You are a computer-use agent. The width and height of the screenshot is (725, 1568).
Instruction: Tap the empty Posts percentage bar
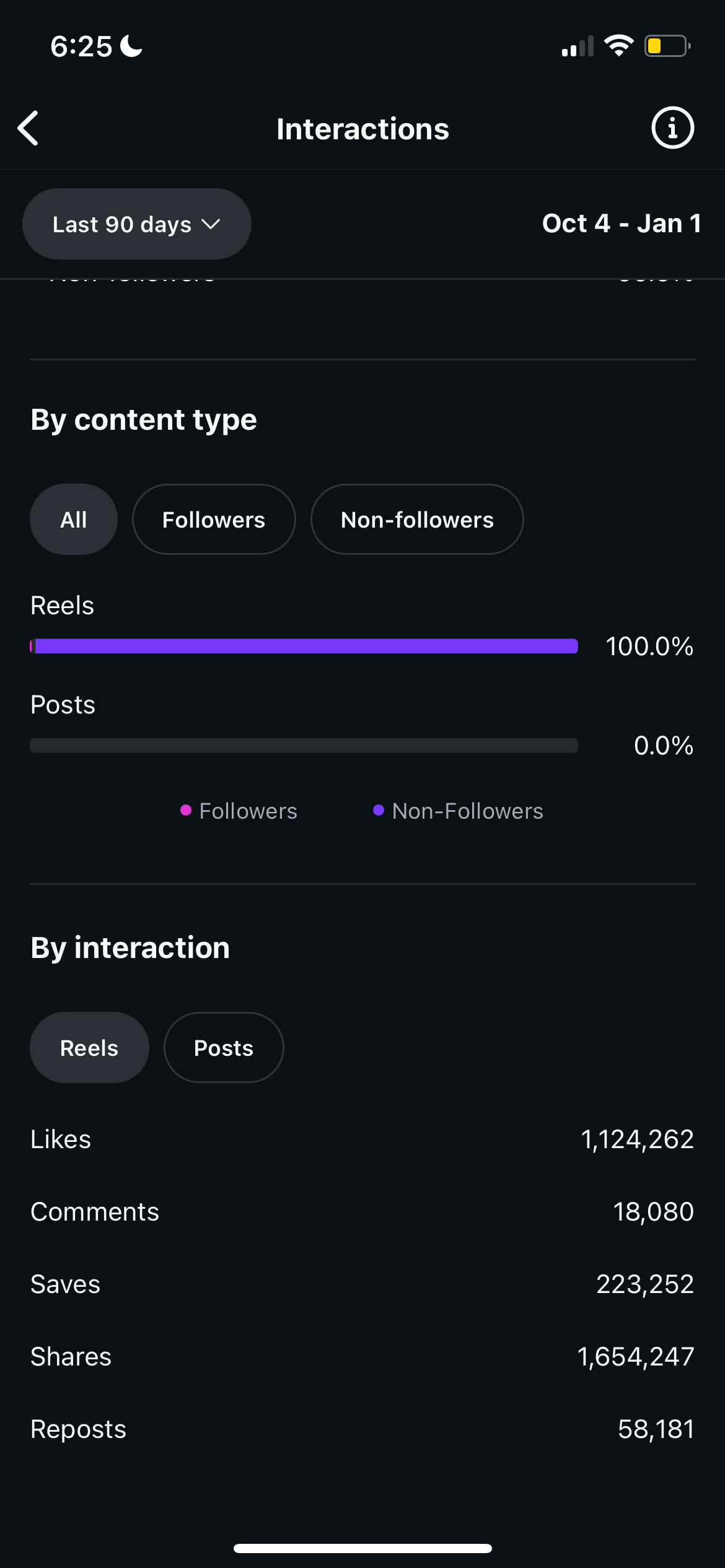pyautogui.click(x=304, y=746)
